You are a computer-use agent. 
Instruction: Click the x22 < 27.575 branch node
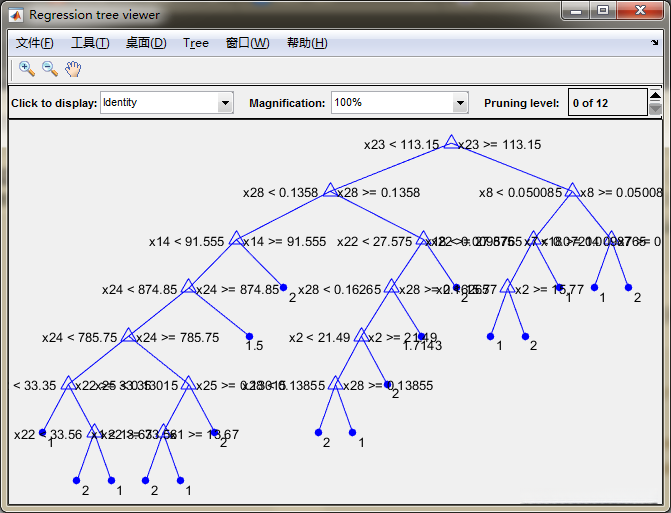click(423, 238)
